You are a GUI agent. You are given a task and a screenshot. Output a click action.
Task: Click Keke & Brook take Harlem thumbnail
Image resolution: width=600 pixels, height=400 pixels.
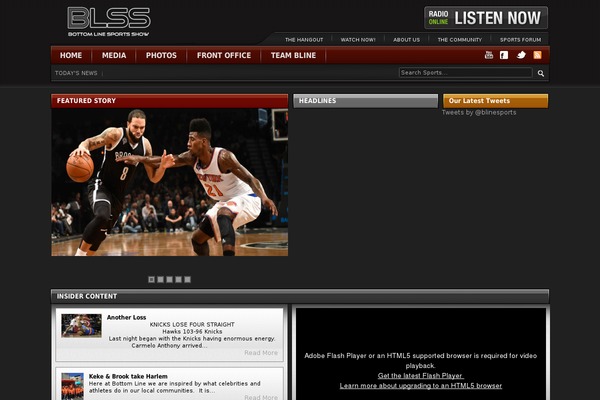72,386
